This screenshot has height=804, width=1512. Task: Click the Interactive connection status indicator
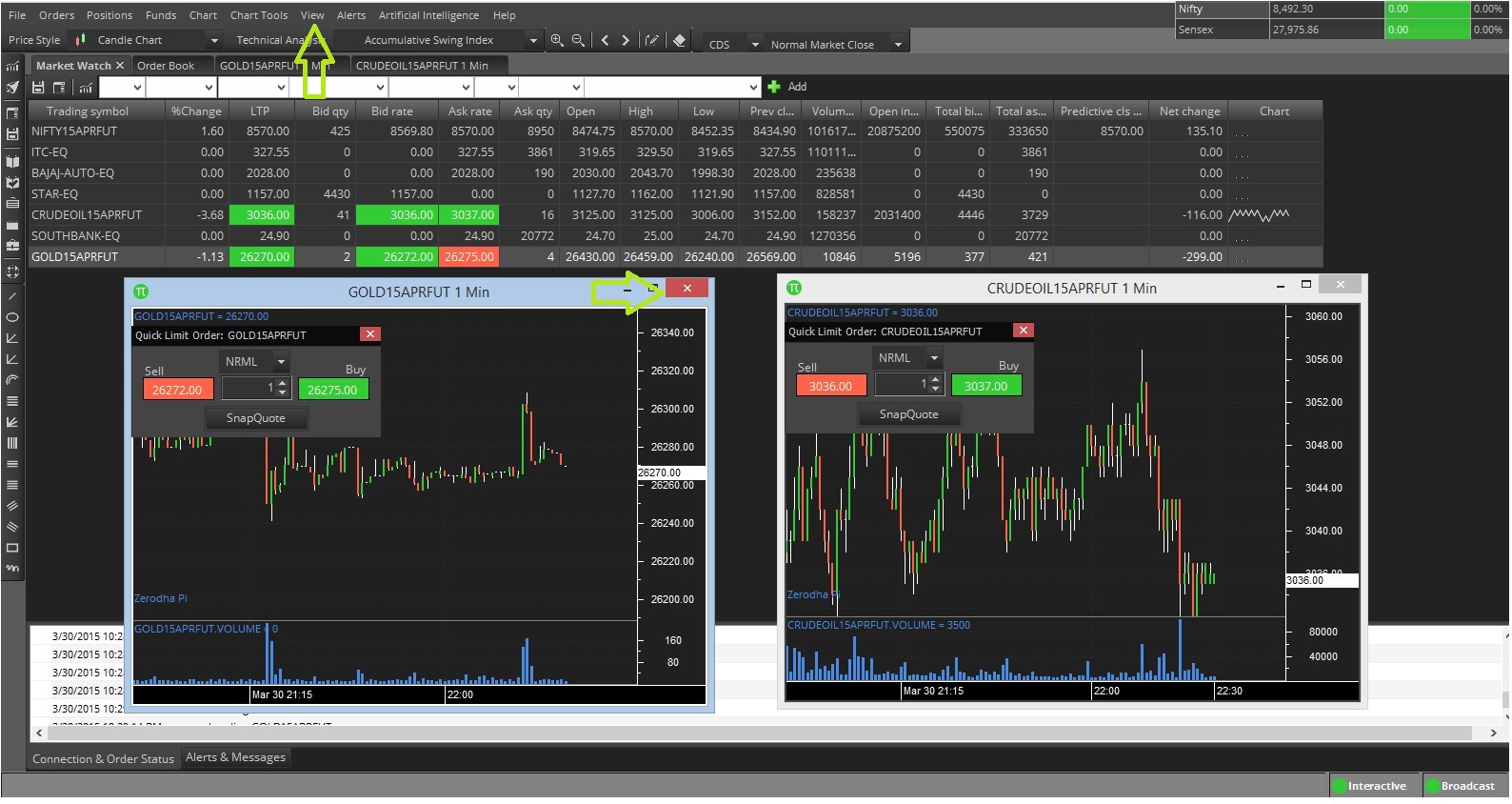(1369, 786)
